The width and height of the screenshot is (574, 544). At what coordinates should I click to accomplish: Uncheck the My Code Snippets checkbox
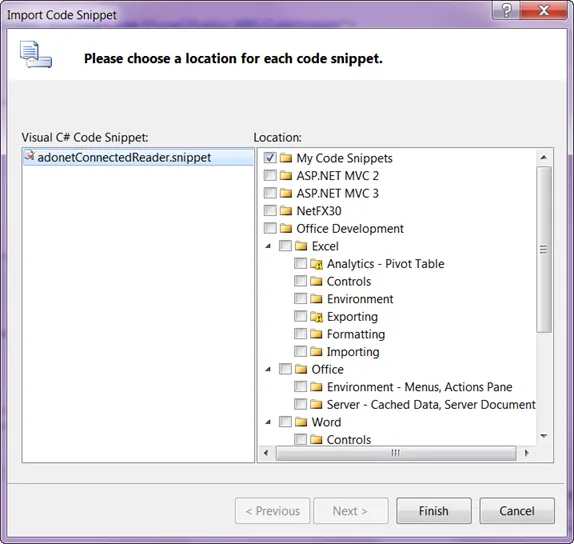pos(270,158)
